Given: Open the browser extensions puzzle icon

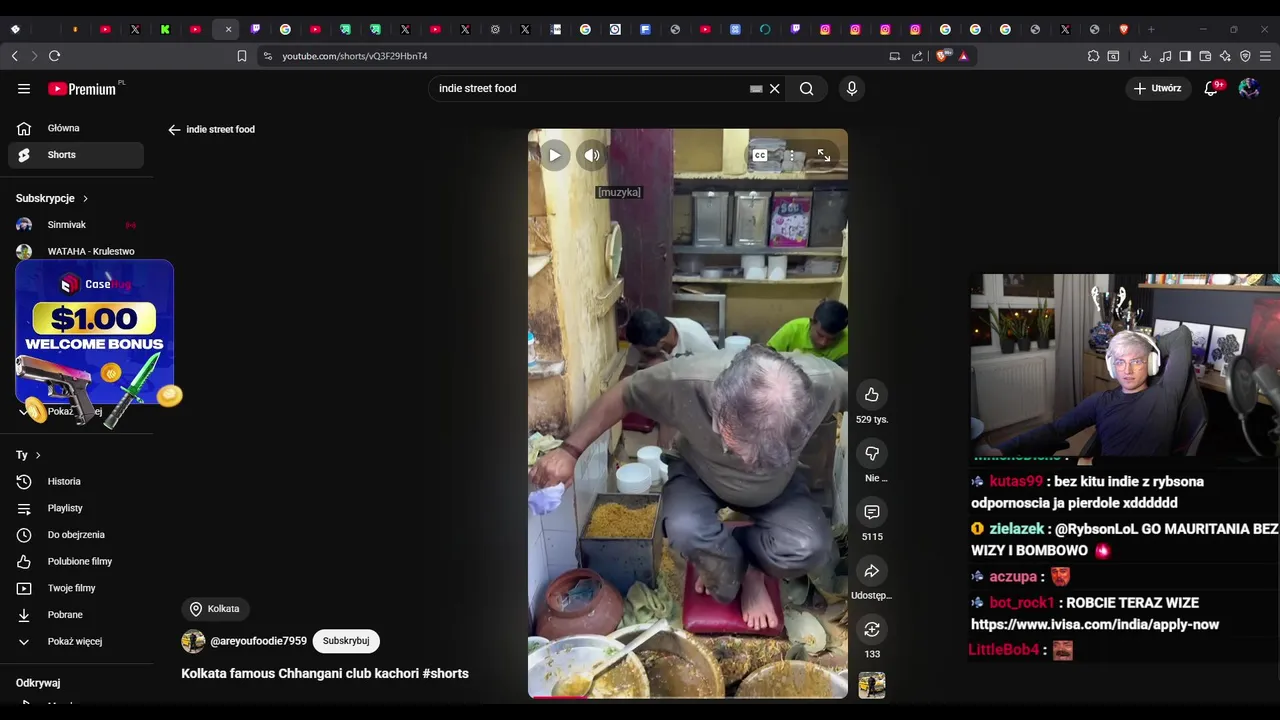Looking at the screenshot, I should (1093, 56).
